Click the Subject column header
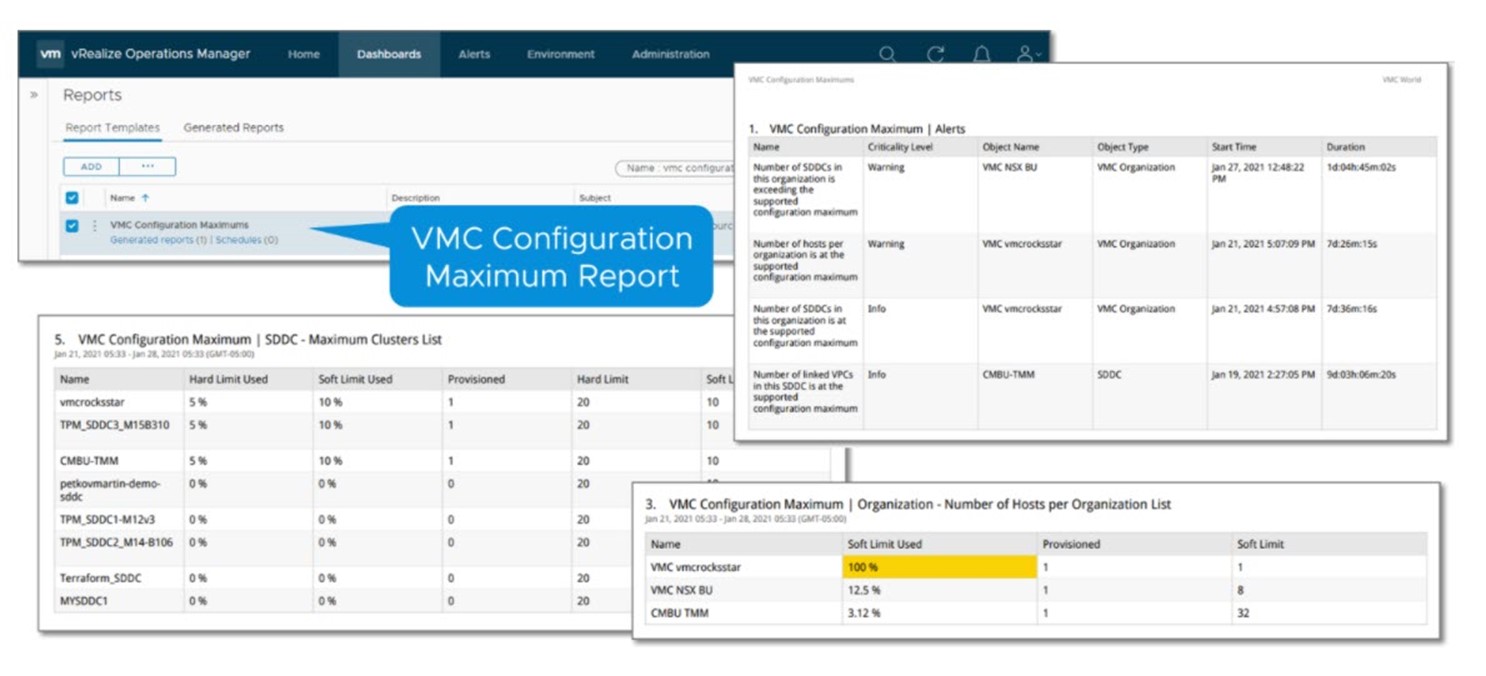The height and width of the screenshot is (676, 1486). [595, 198]
